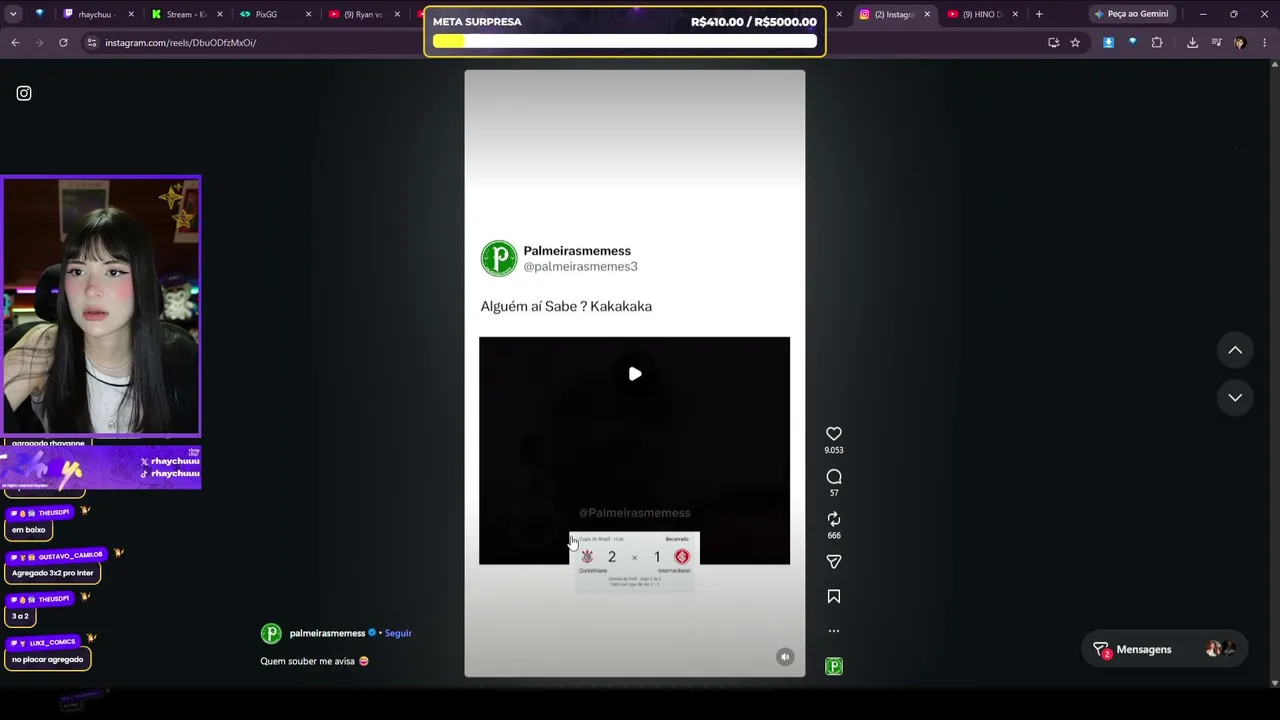Go to the next reel
The height and width of the screenshot is (720, 1280).
click(1235, 397)
